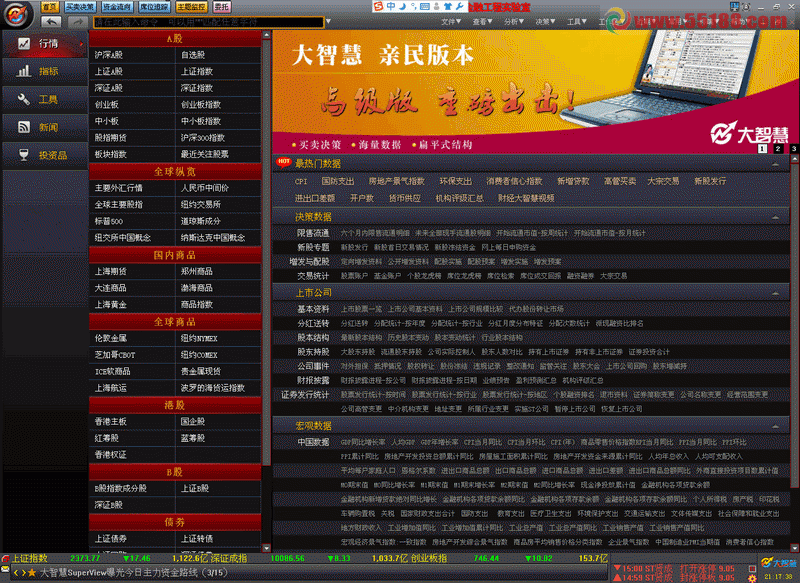
Task: Go forward with the right arrow button
Action: [x=77, y=22]
